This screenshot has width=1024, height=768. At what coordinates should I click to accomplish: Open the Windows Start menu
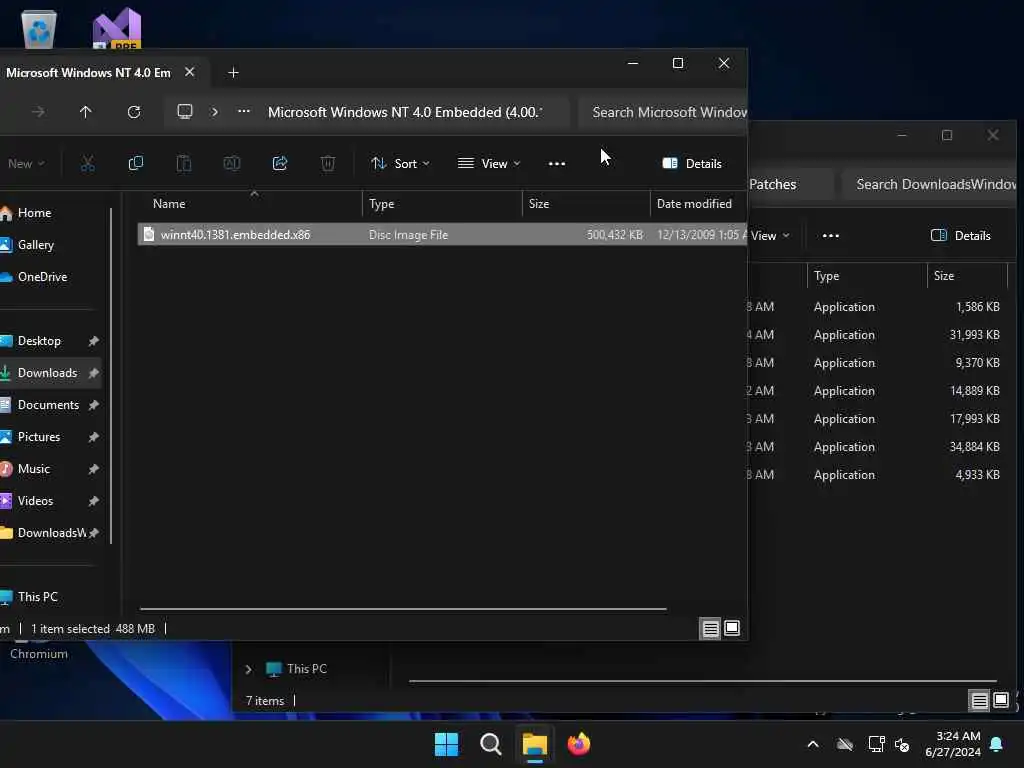[x=447, y=744]
